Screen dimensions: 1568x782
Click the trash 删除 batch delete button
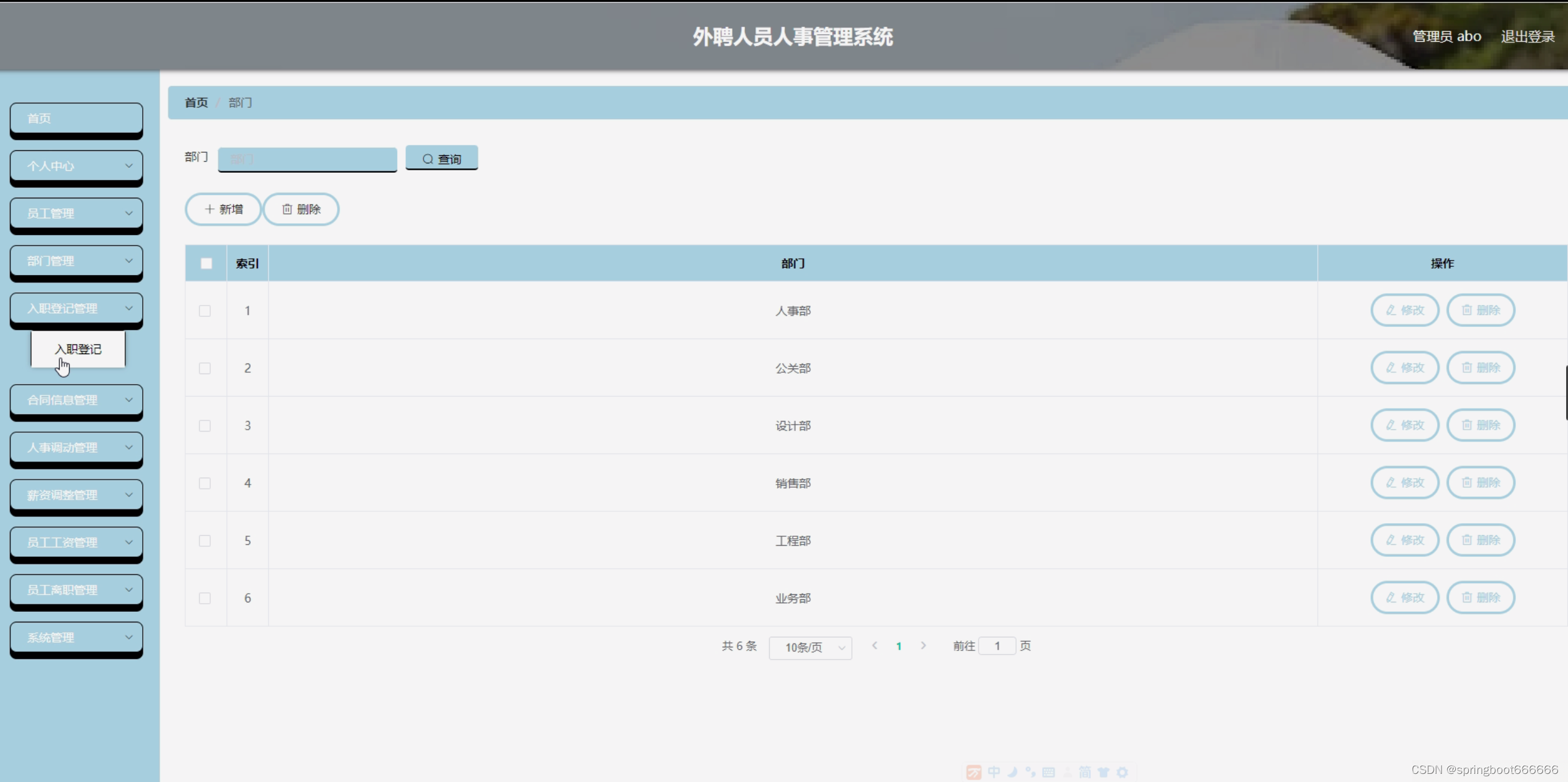click(301, 210)
